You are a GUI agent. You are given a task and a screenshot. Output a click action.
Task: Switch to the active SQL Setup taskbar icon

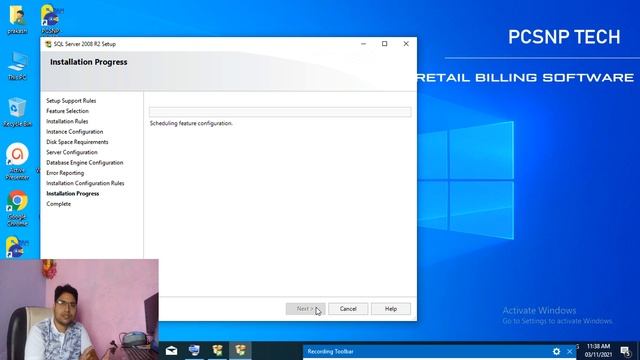(x=240, y=350)
